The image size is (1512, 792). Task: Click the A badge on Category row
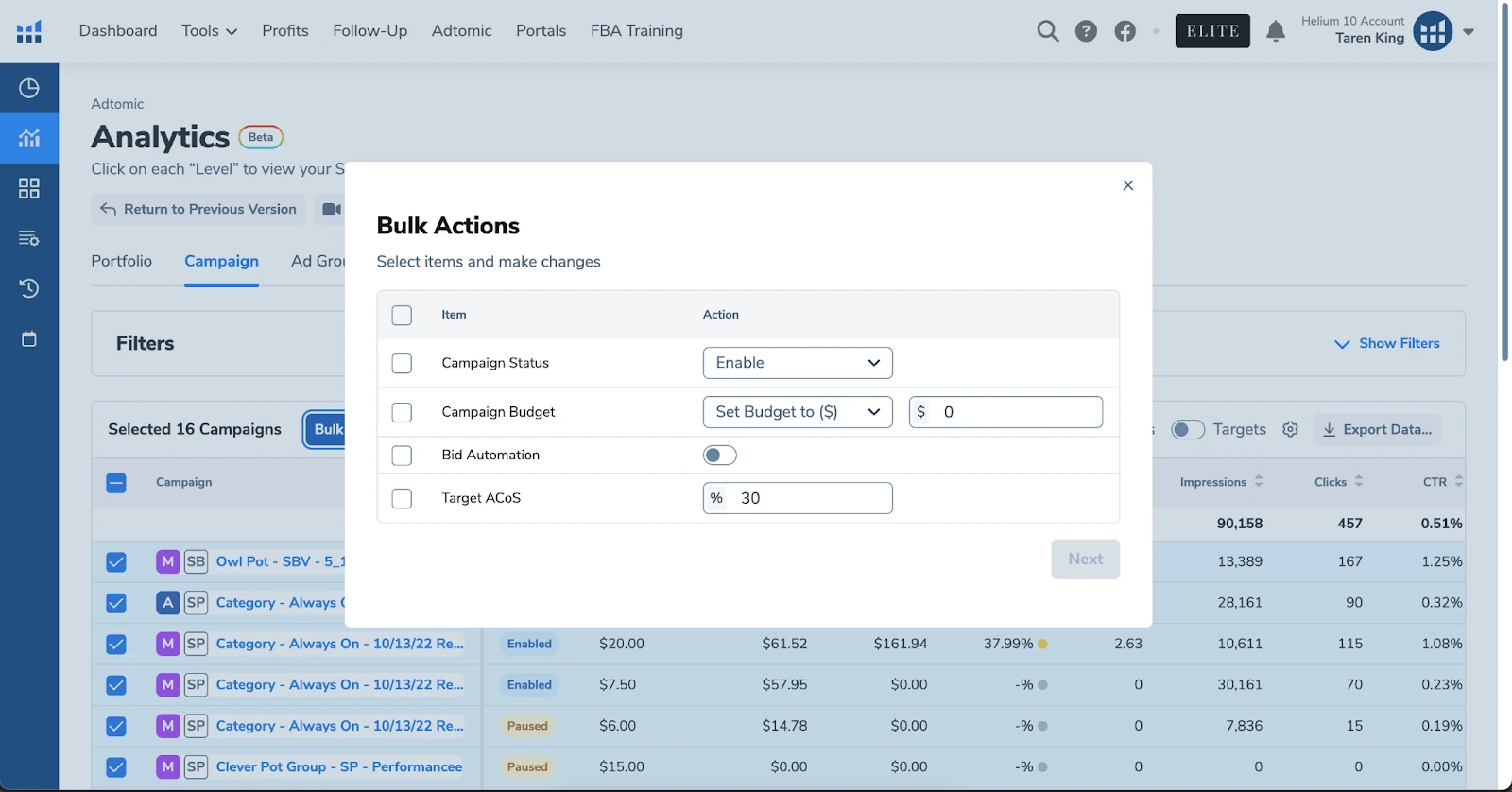pos(167,602)
